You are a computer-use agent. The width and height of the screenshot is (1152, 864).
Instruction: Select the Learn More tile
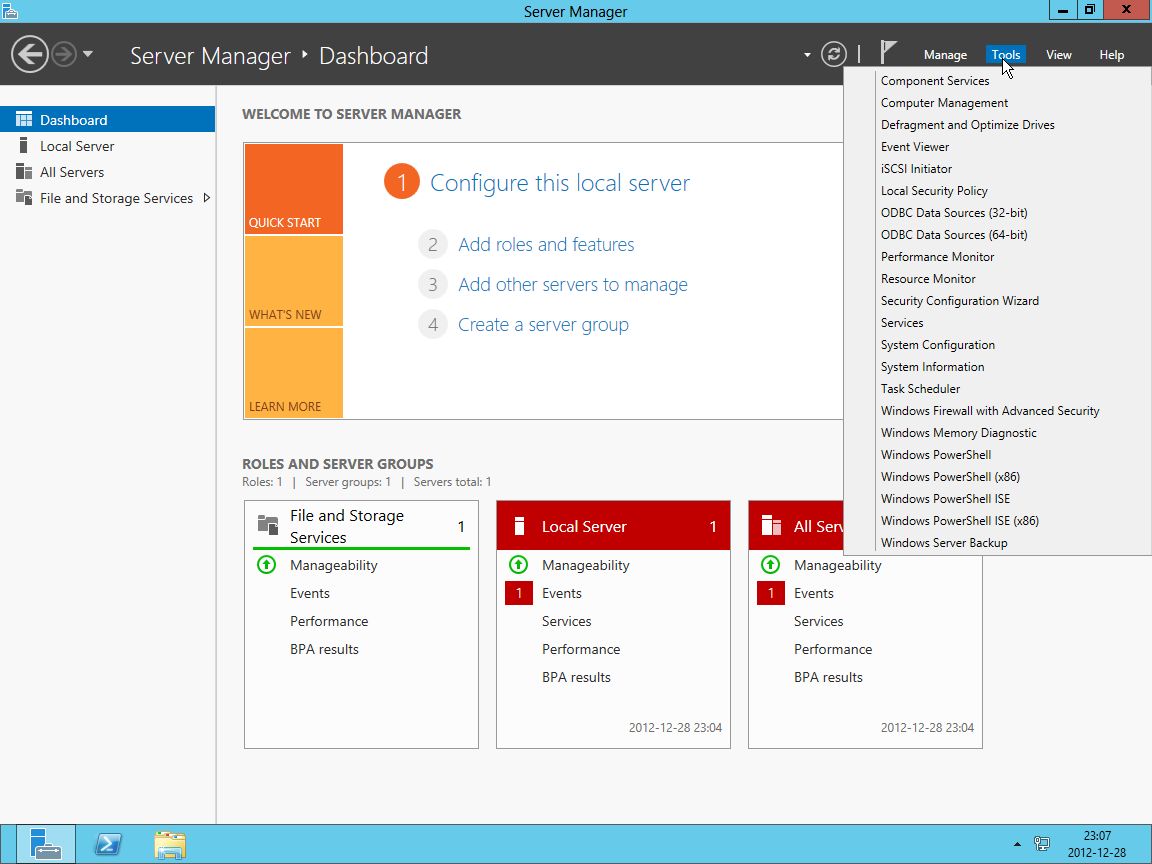tap(294, 373)
